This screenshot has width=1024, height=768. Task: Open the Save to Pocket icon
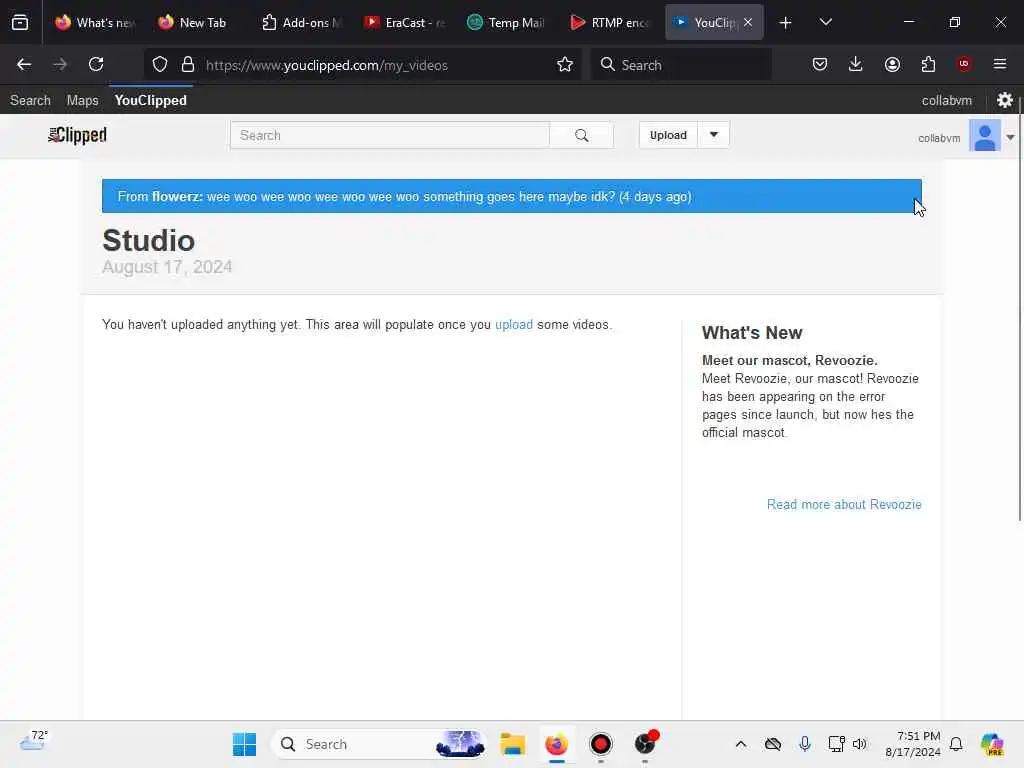tap(820, 65)
